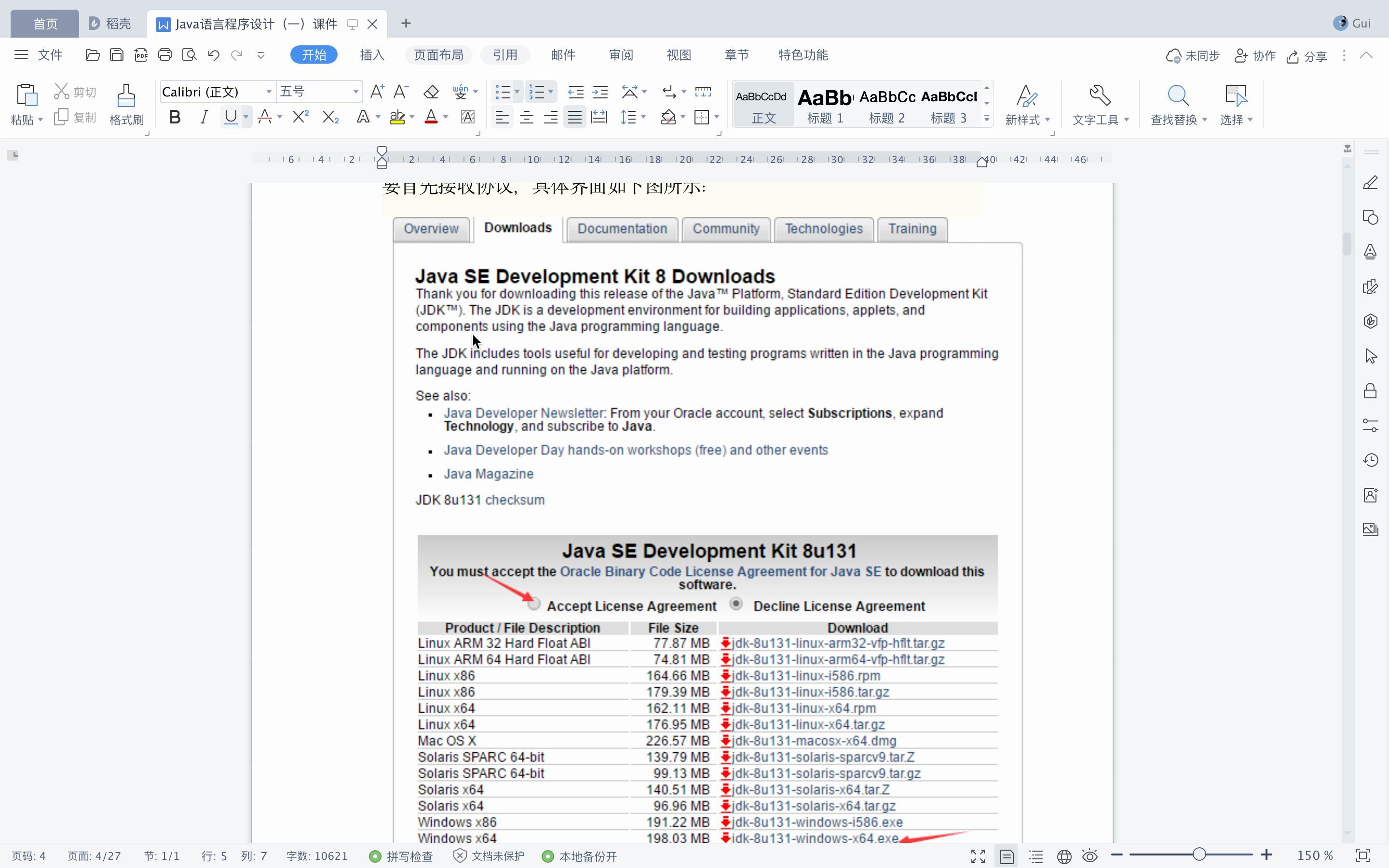Toggle local backup (本地备份开) status

(579, 856)
